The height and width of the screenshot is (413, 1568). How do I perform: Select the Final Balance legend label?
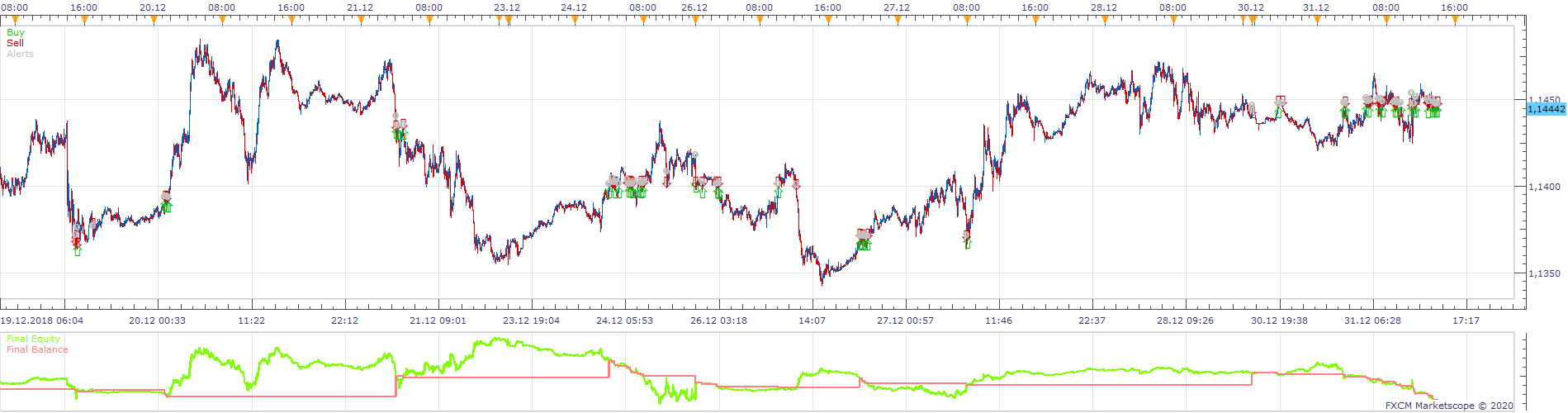click(x=37, y=349)
